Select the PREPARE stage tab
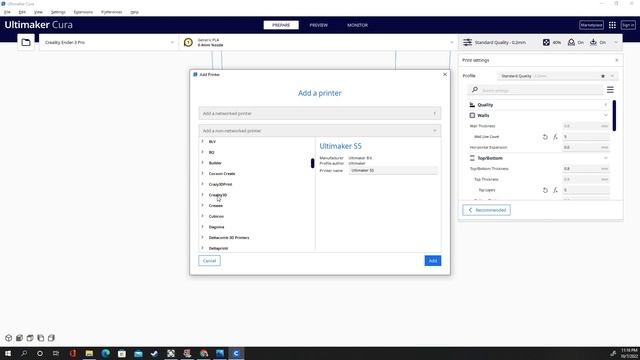This screenshot has height=360, width=640. (281, 25)
